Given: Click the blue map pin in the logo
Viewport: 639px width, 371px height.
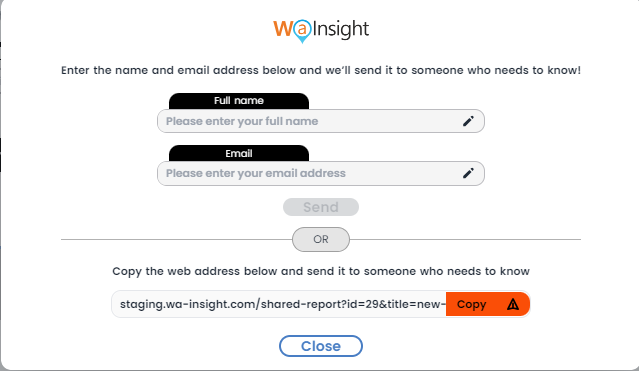Looking at the screenshot, I should click(302, 31).
